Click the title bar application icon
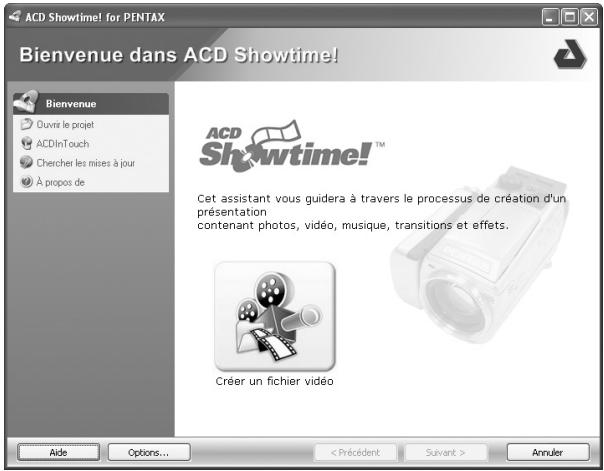The width and height of the screenshot is (604, 471). [x=15, y=17]
